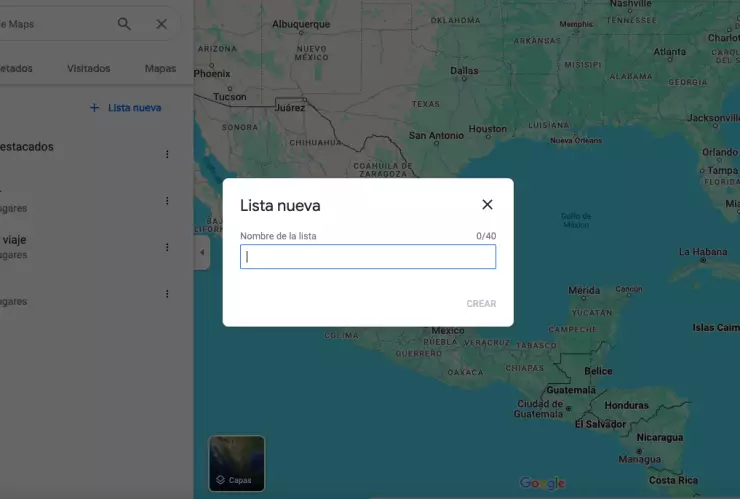This screenshot has height=499, width=740.
Task: Click the Memphis map label
Action: [x=576, y=24]
